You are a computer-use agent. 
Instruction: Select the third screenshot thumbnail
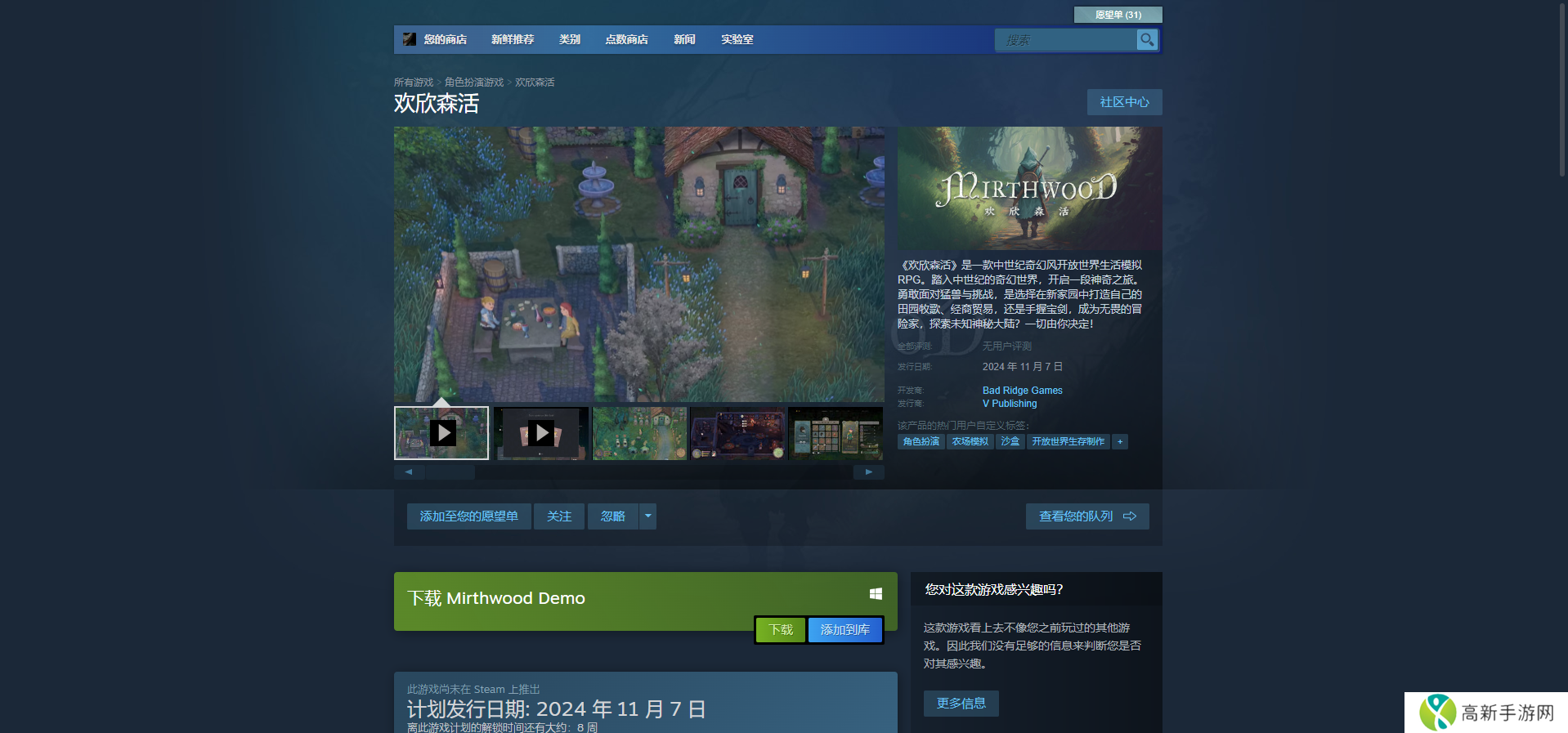(x=639, y=433)
